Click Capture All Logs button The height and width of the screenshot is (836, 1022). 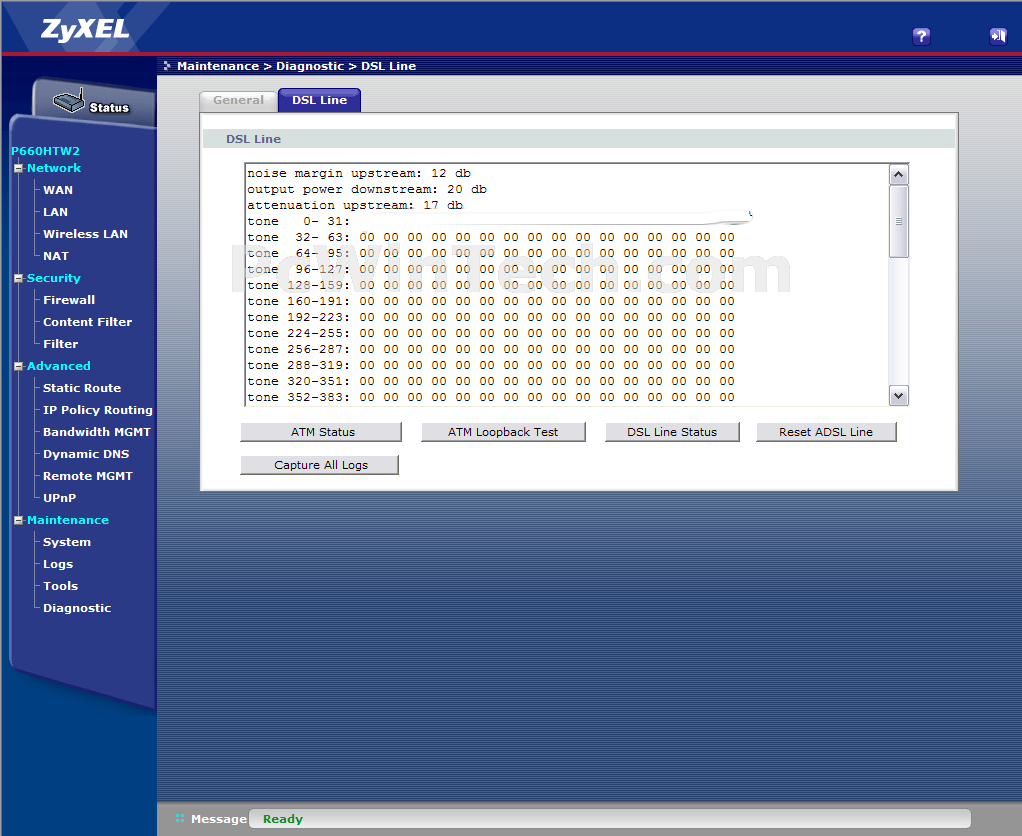point(319,465)
